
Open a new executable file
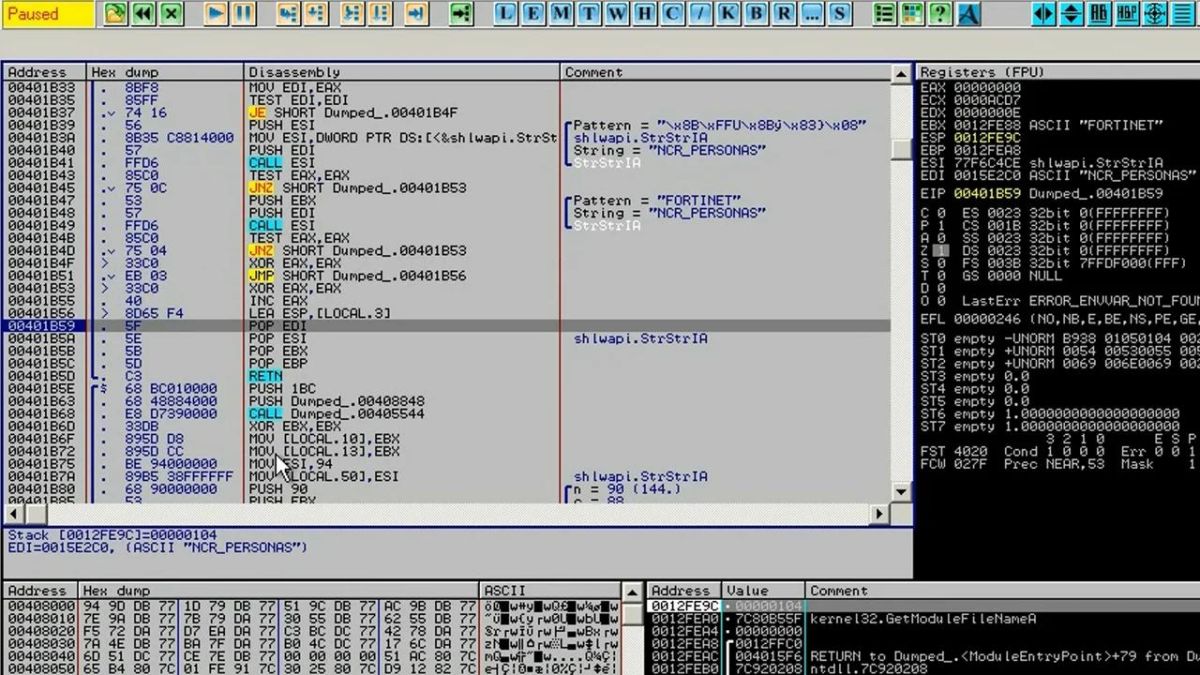pyautogui.click(x=116, y=14)
